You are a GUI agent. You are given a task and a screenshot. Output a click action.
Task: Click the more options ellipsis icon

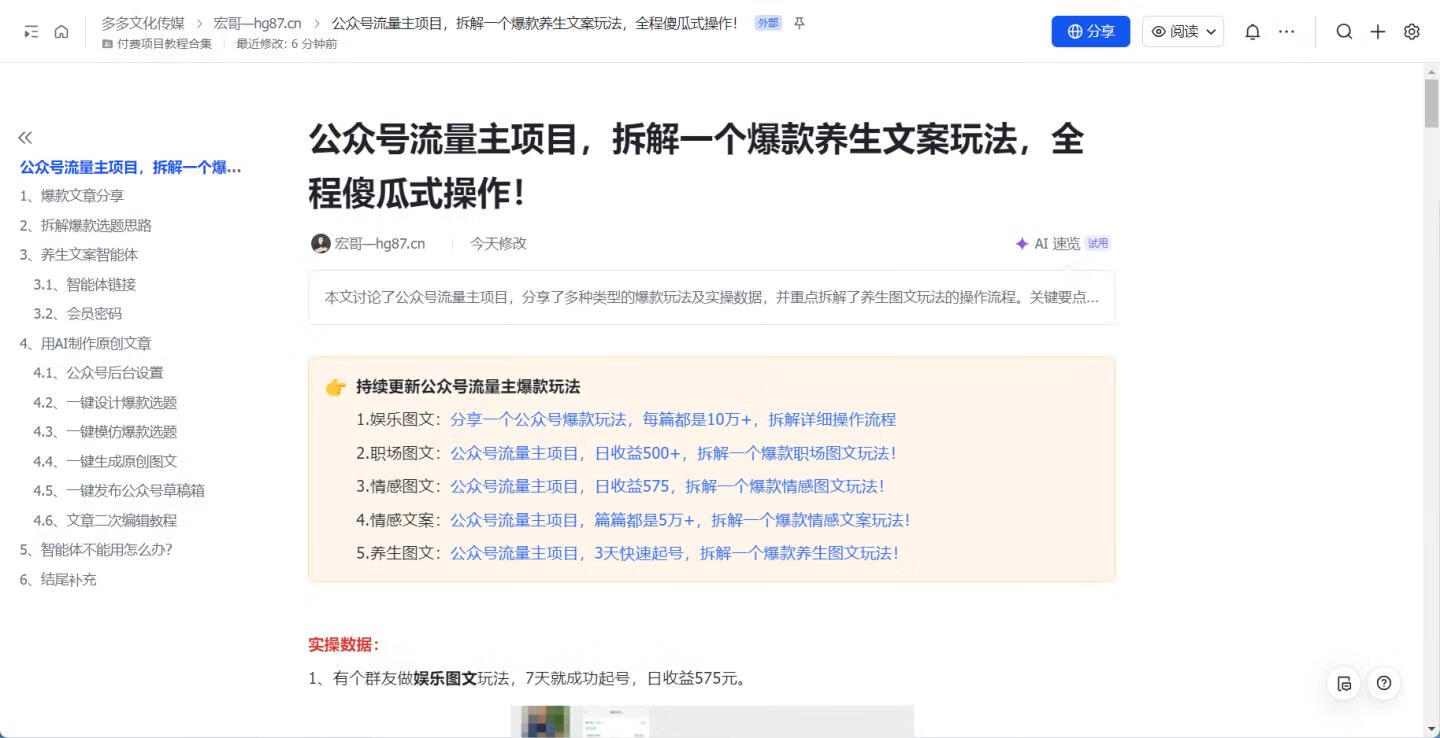point(1286,31)
